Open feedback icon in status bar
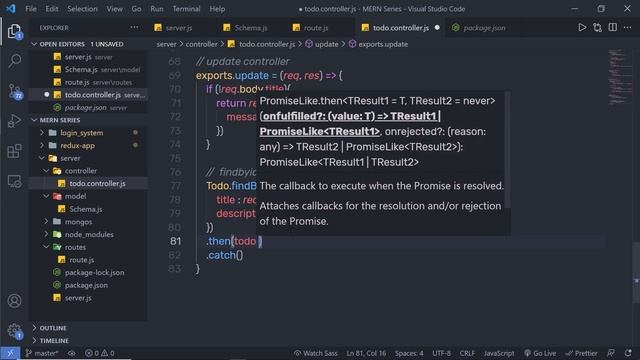Viewport: 640px width, 360px height. 611,353
